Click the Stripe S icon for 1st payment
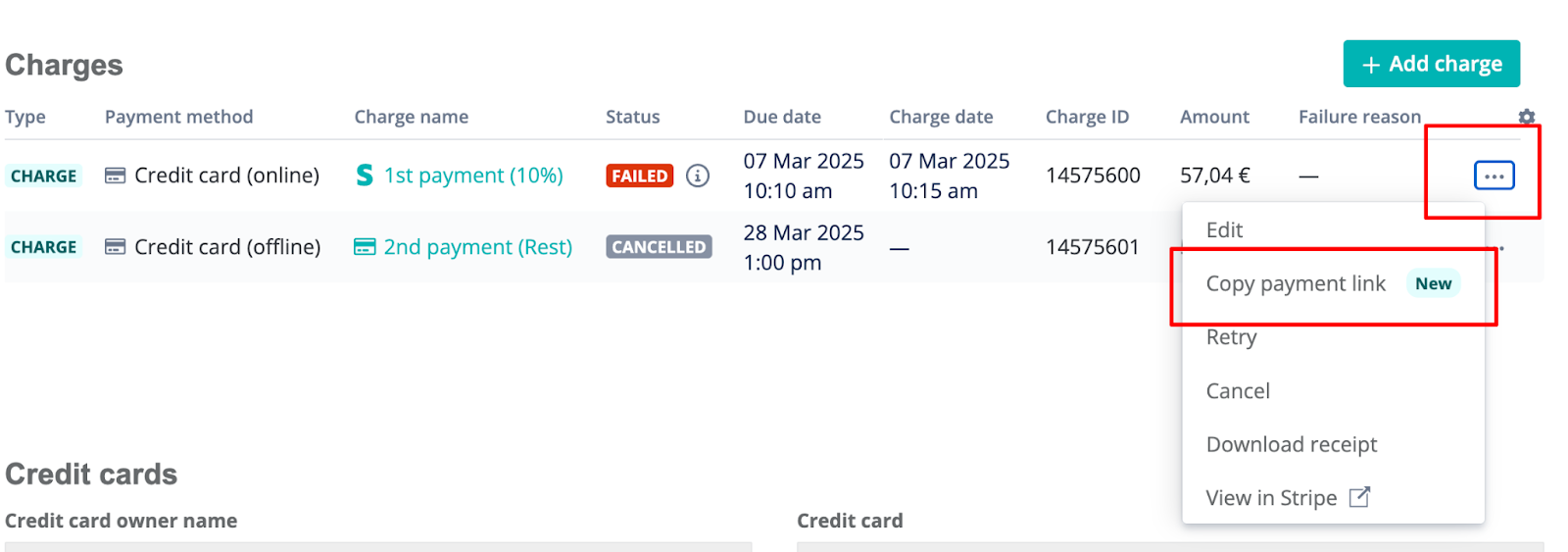Image resolution: width=1568 pixels, height=552 pixels. (x=365, y=176)
